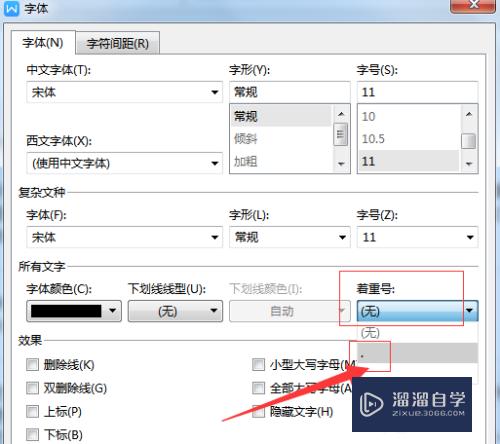Click the 字号 list scroll down arrow
Screen dimensions: 500x444
[x=469, y=164]
